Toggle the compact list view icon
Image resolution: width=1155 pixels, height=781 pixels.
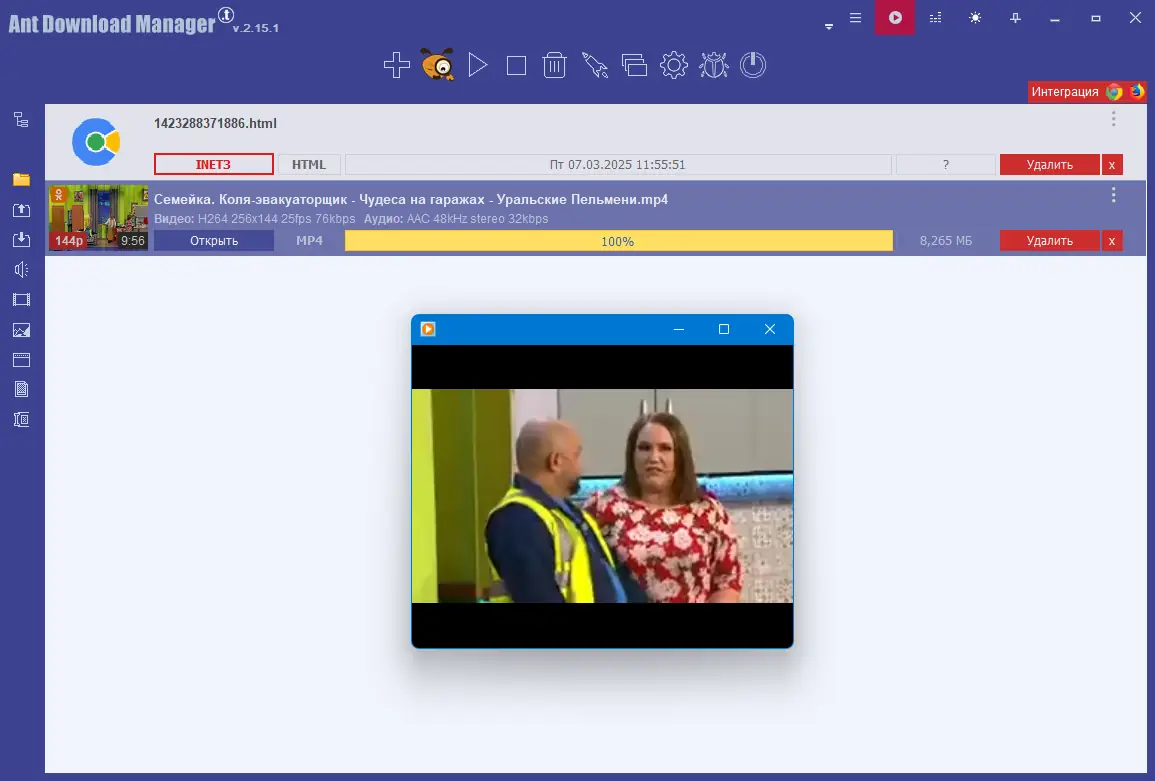[x=935, y=18]
